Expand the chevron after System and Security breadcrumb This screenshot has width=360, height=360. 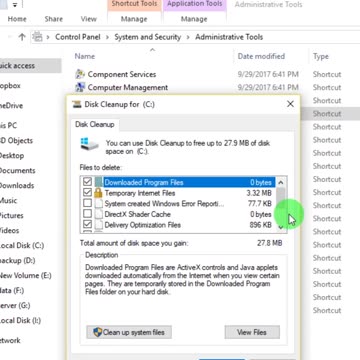coord(188,37)
